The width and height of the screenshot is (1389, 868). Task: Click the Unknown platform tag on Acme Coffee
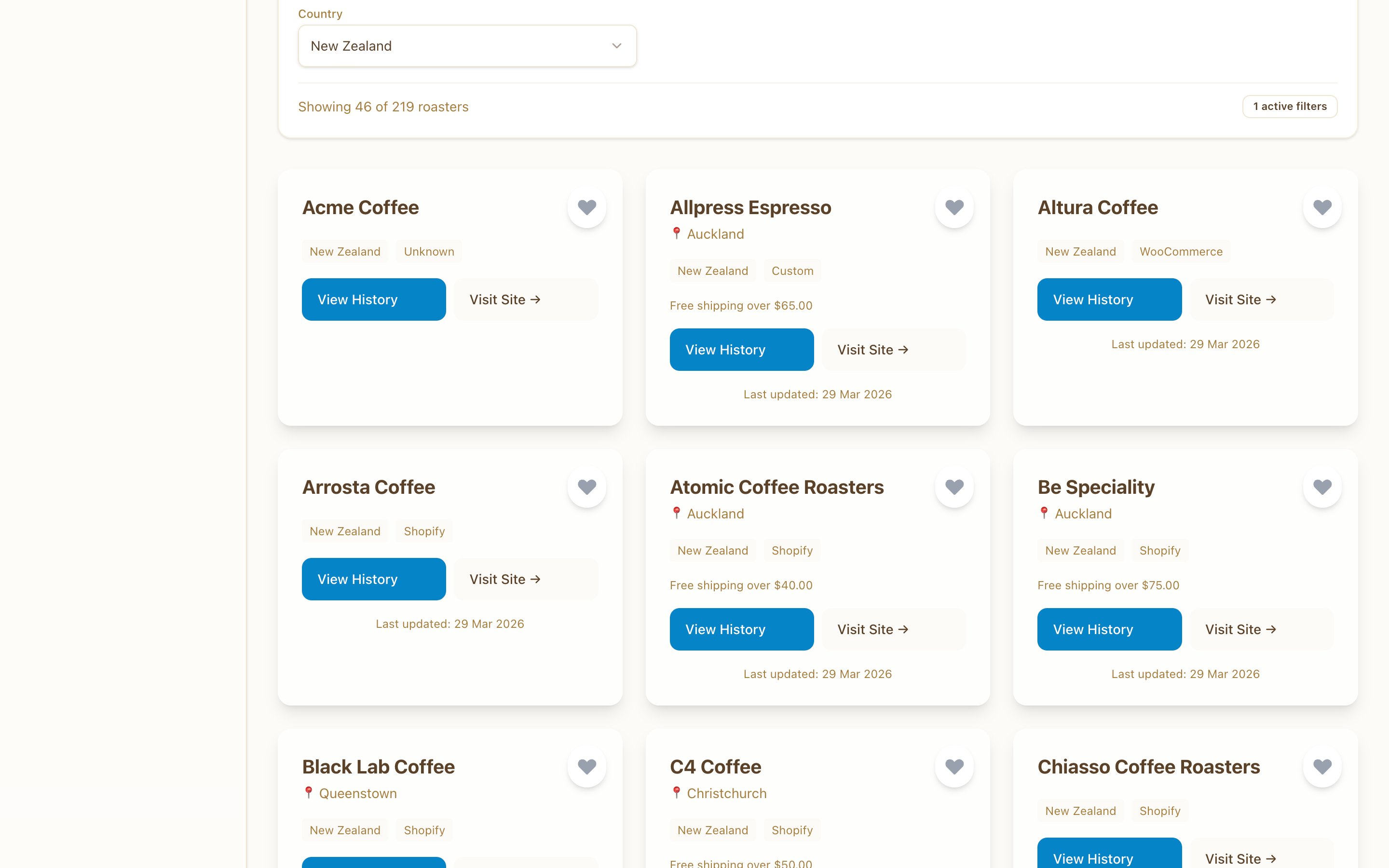click(429, 251)
